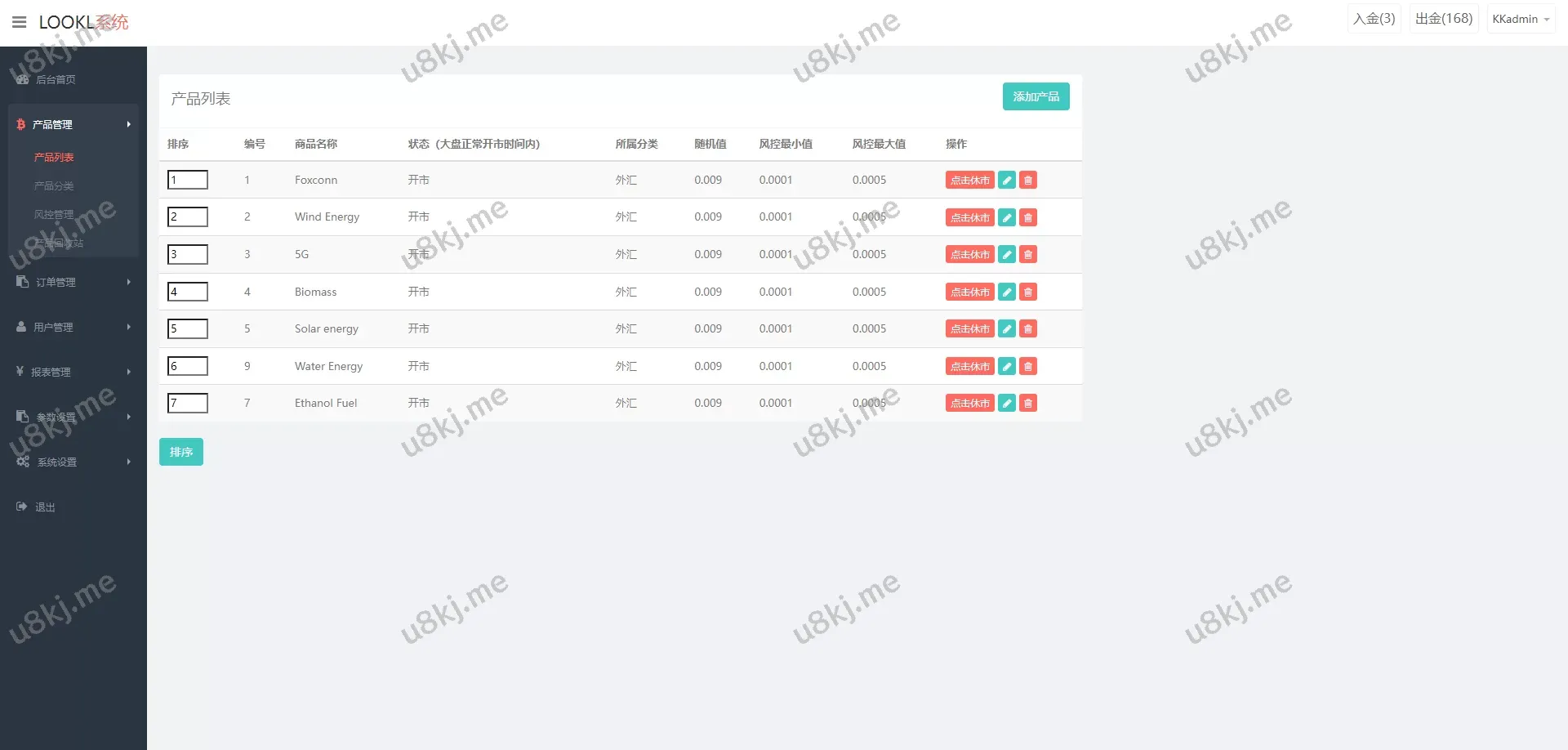Open 产品分类 in the sidebar submenu
Image resolution: width=1568 pixels, height=750 pixels.
(x=54, y=186)
